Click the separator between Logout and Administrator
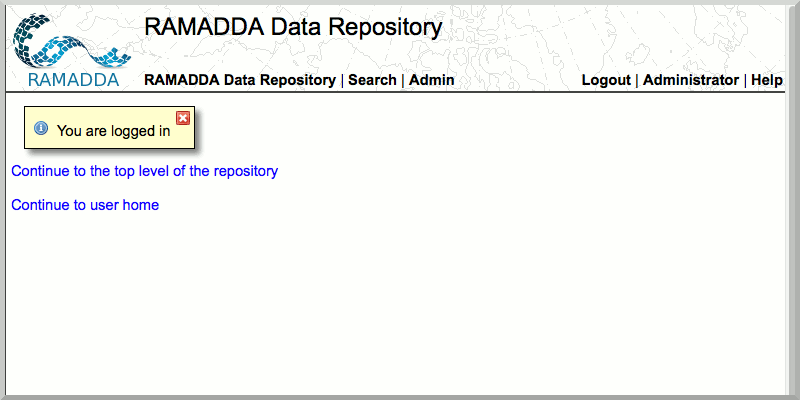The image size is (800, 400). (x=637, y=80)
